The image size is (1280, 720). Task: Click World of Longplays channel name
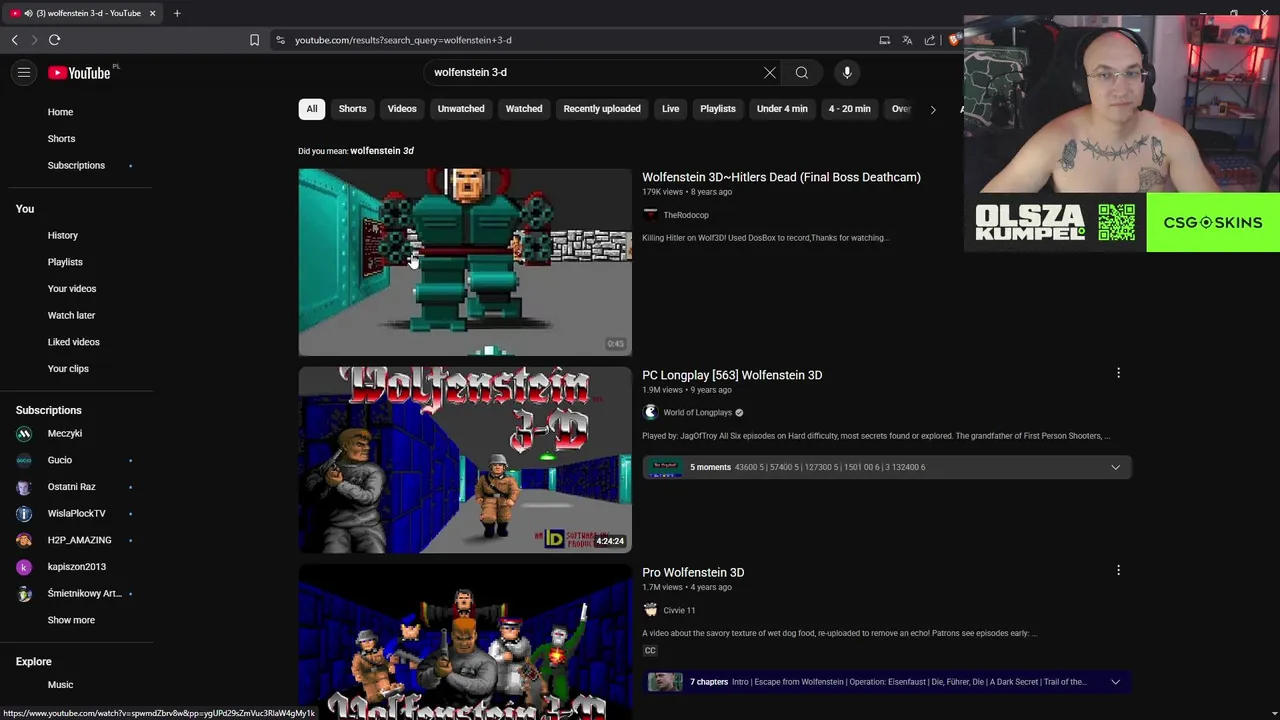pyautogui.click(x=697, y=413)
